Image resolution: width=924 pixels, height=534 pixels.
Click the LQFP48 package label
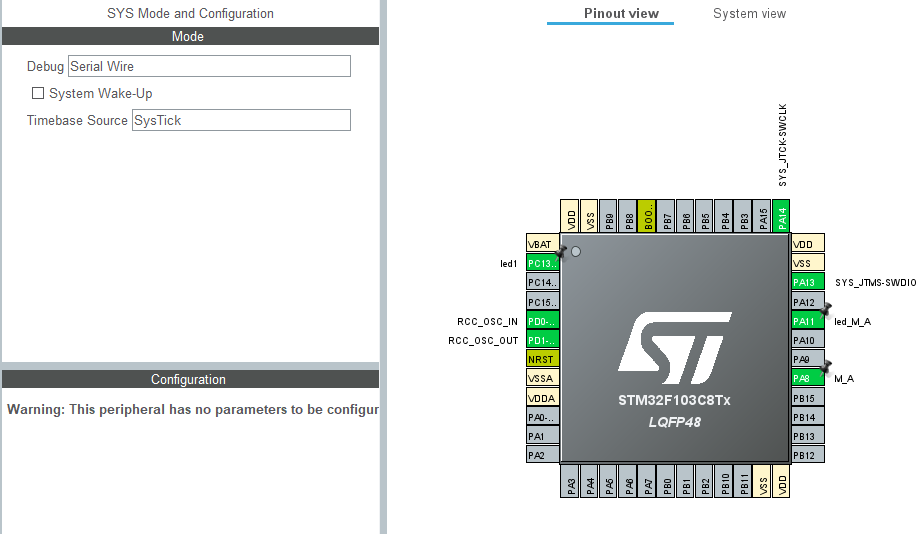tap(675, 422)
